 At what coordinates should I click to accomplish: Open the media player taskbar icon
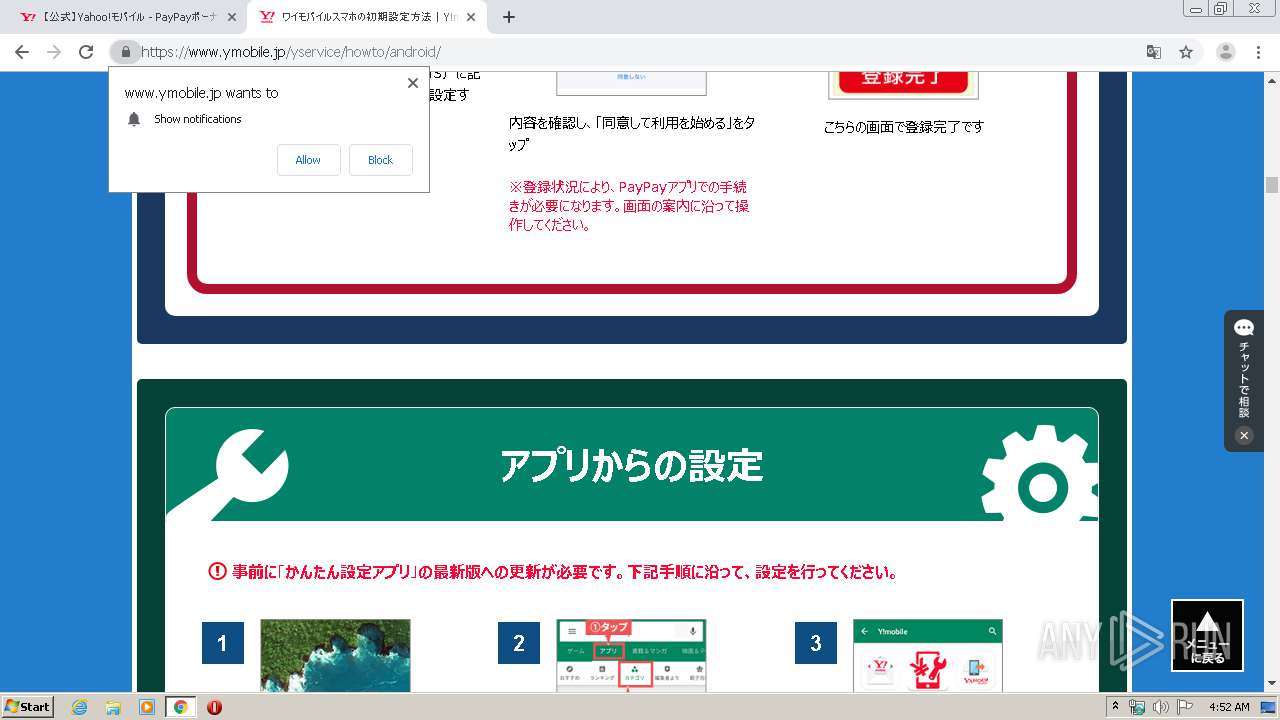point(147,707)
